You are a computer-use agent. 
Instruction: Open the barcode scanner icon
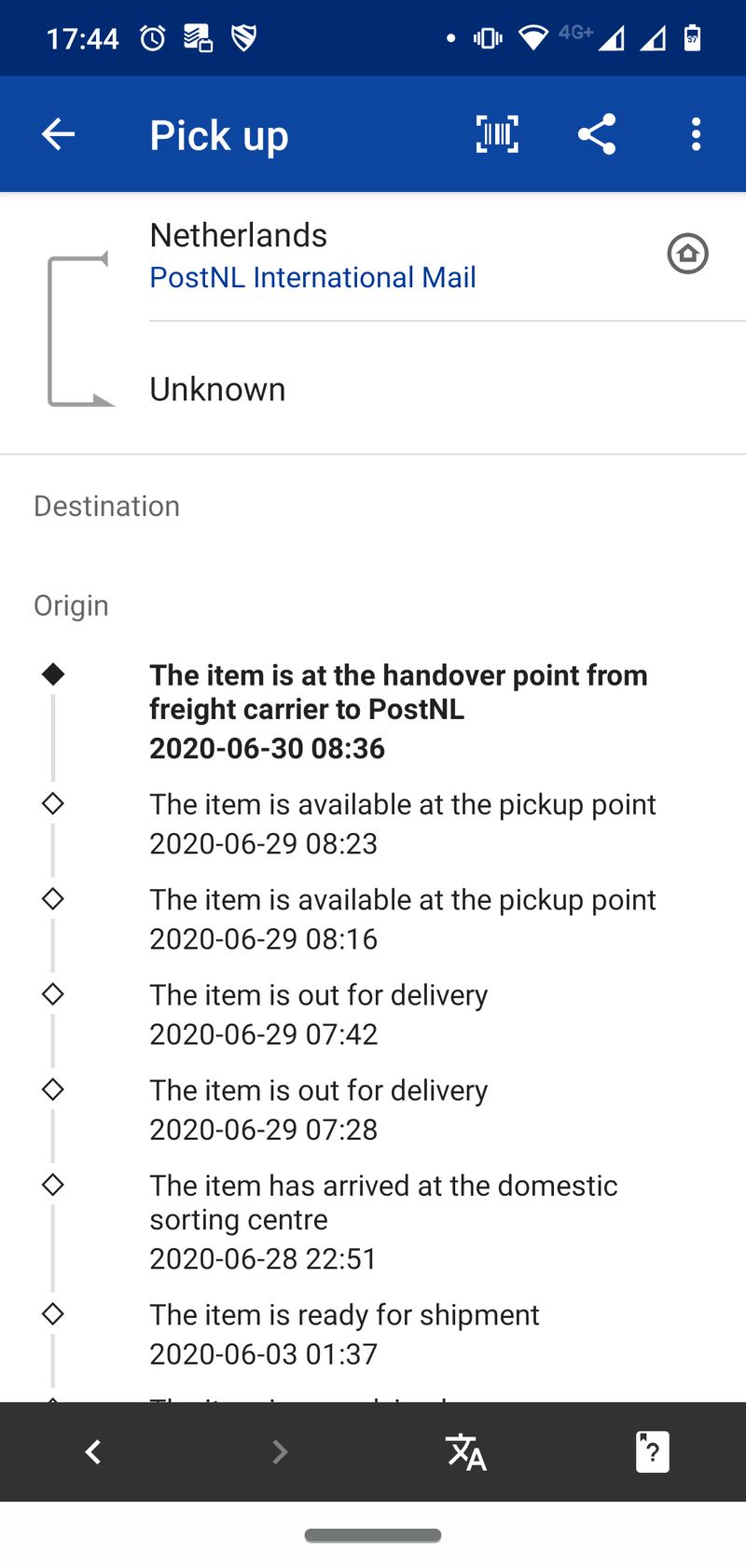(x=497, y=134)
